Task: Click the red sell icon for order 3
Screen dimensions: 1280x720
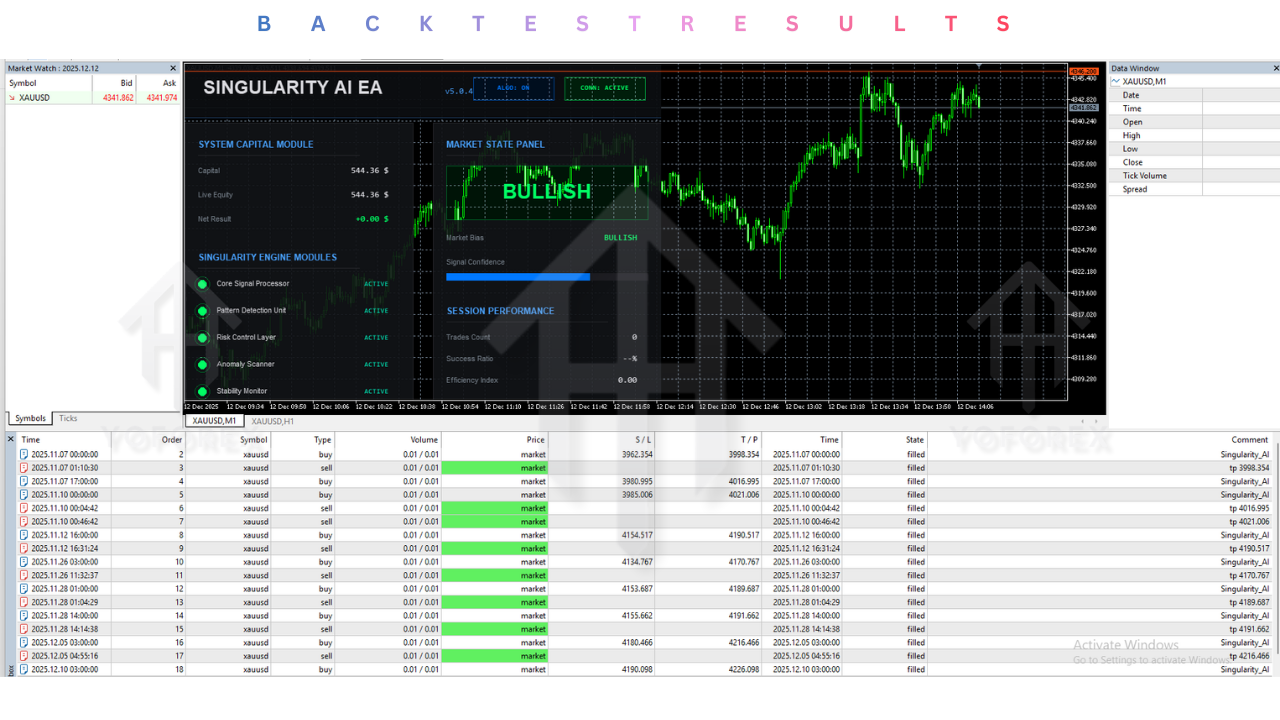Action: 24,468
